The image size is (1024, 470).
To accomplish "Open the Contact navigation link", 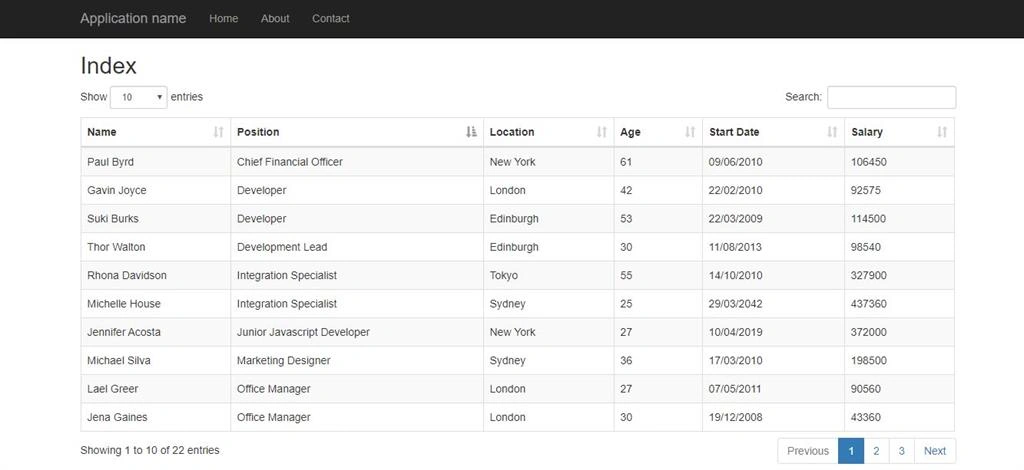I will (330, 19).
